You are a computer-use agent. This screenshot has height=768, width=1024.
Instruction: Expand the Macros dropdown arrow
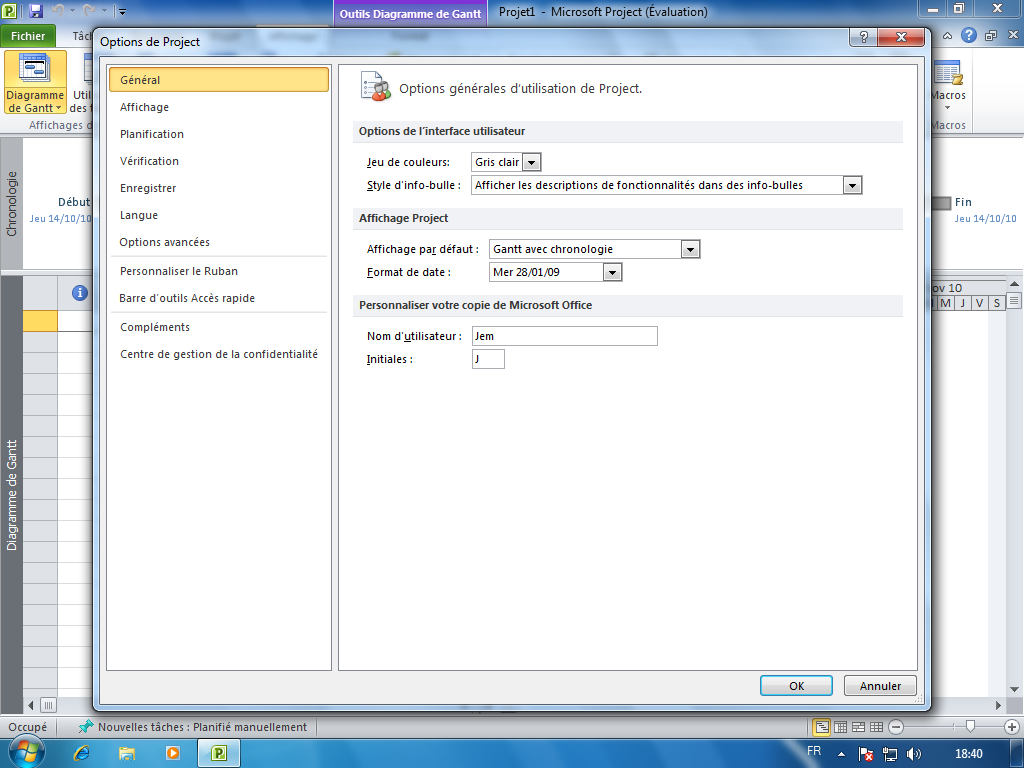948,108
